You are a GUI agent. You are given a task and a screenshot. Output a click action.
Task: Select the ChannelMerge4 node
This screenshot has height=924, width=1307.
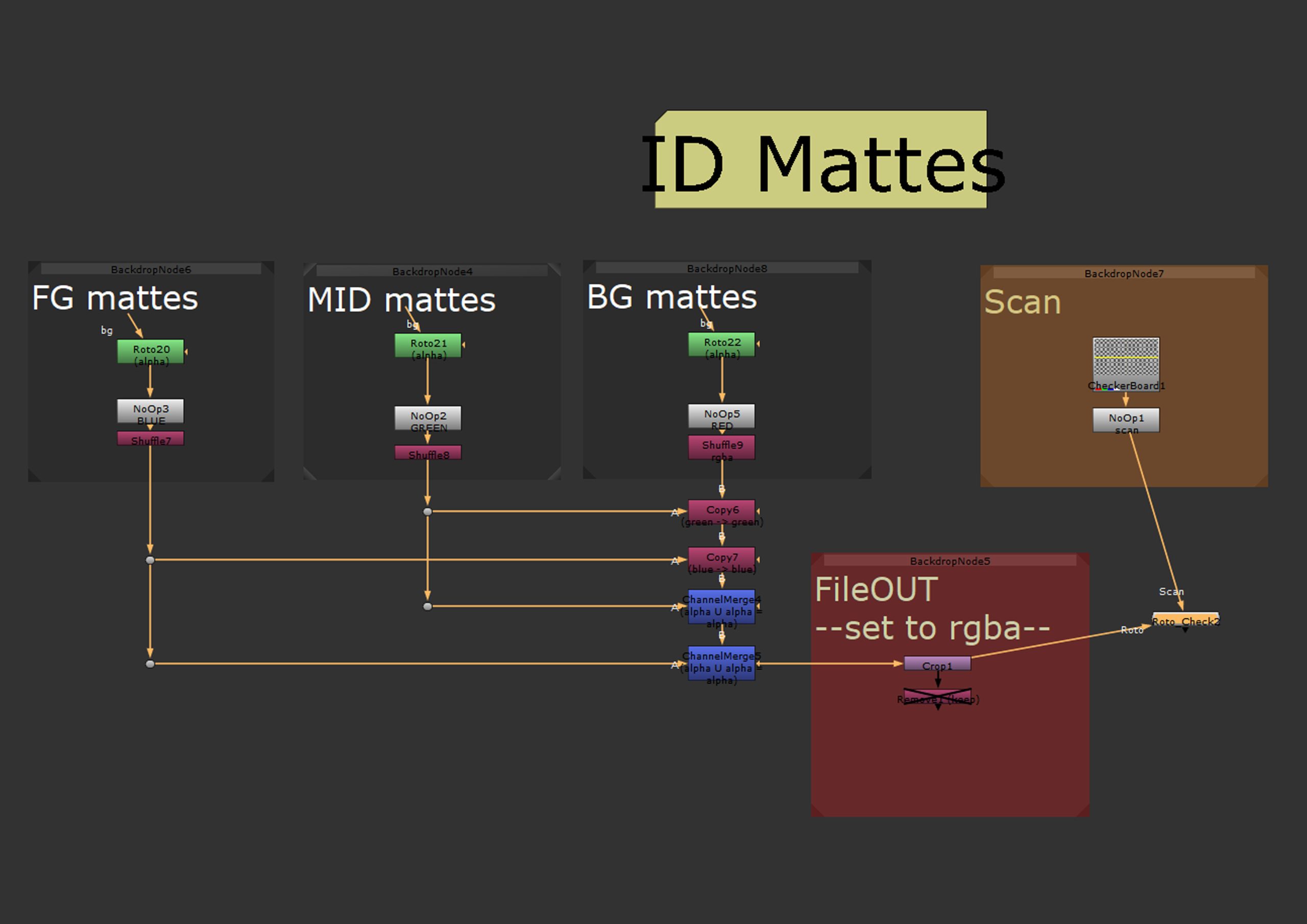[721, 607]
